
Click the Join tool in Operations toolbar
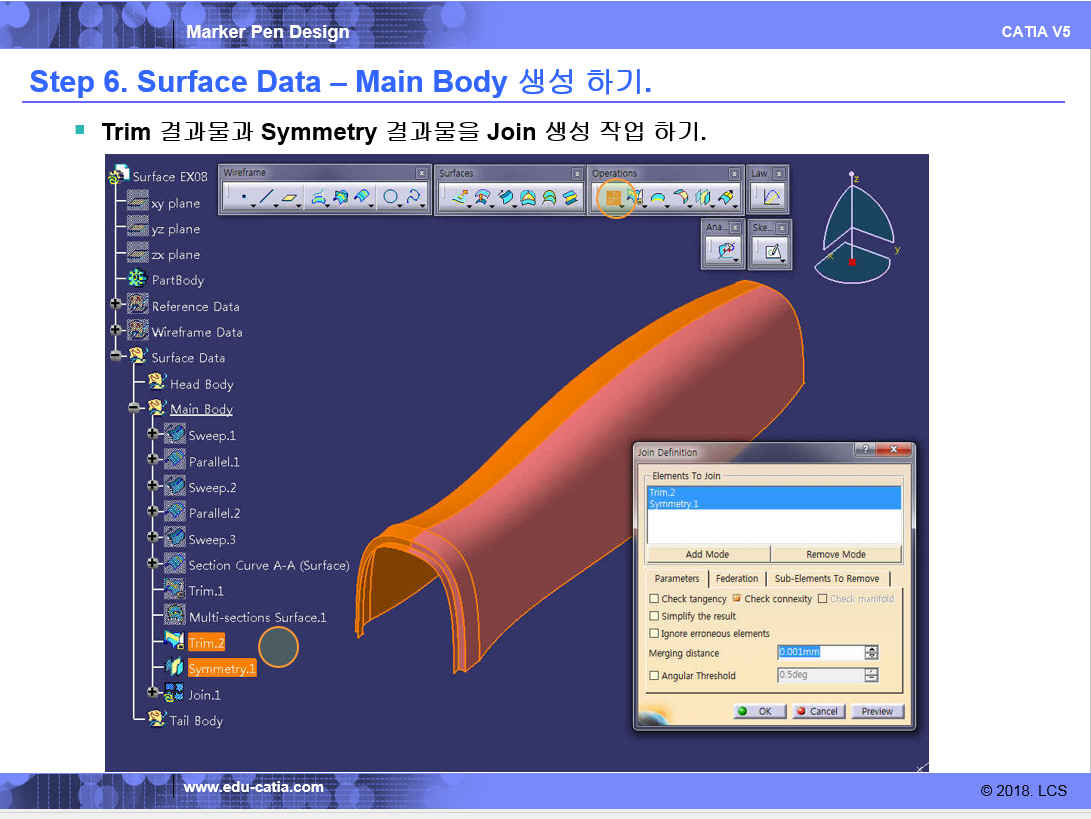click(613, 198)
